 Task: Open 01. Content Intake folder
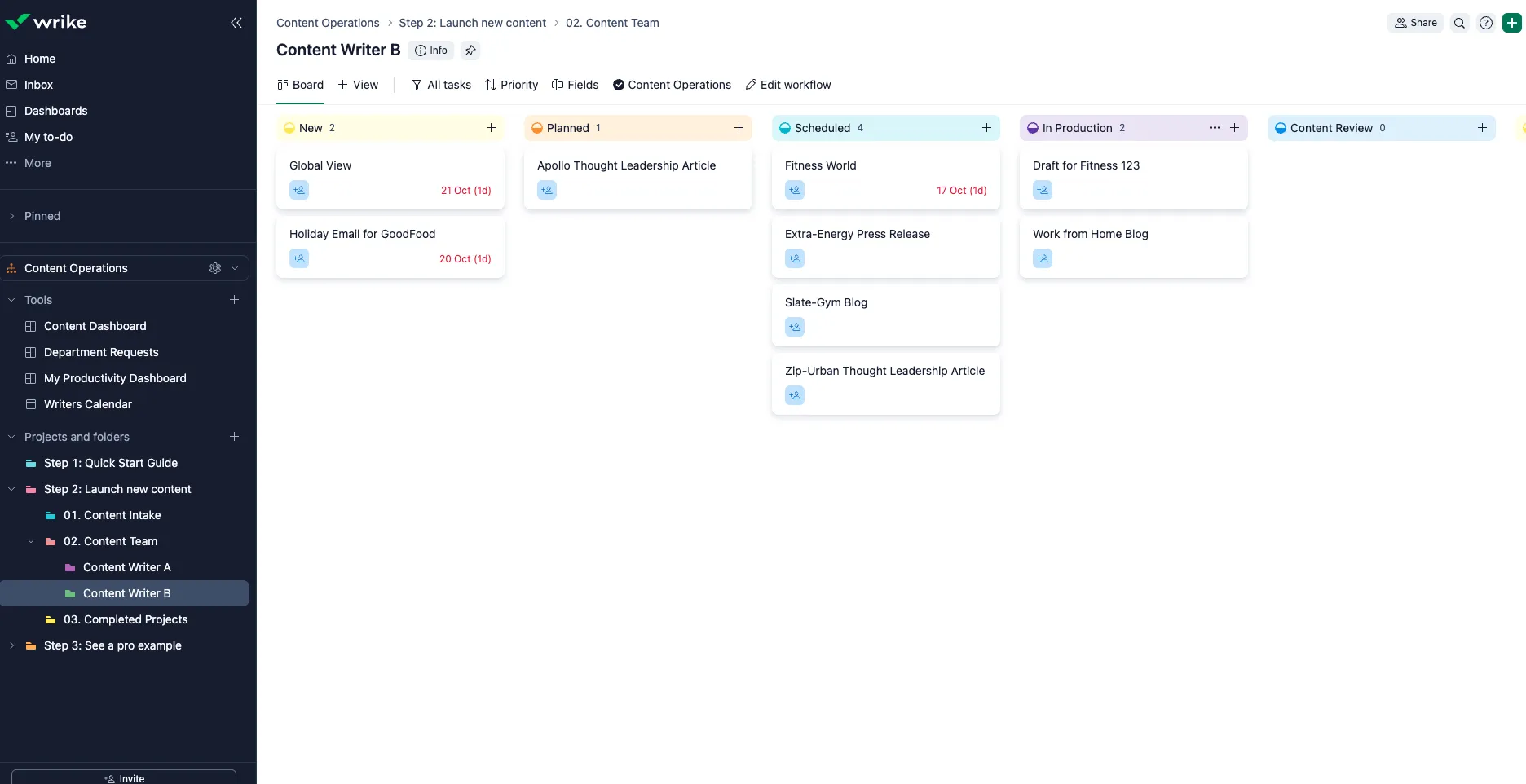(112, 515)
